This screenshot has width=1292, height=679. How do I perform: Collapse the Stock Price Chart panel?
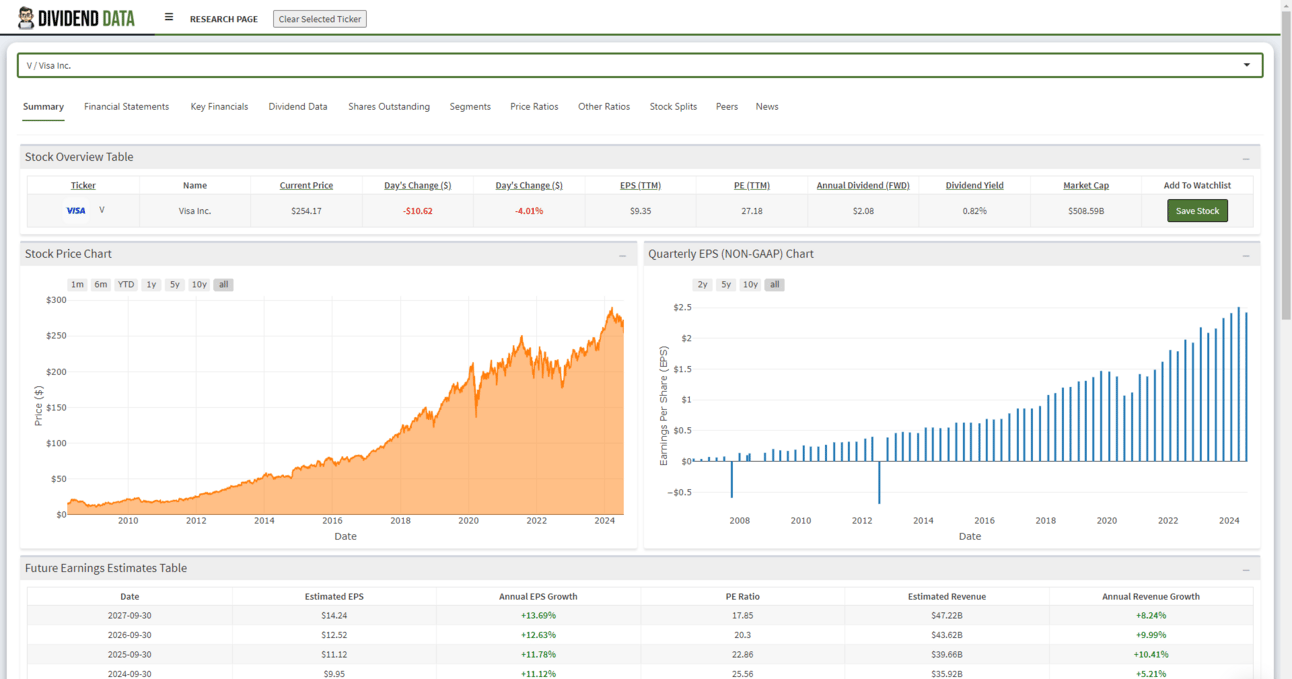click(622, 255)
